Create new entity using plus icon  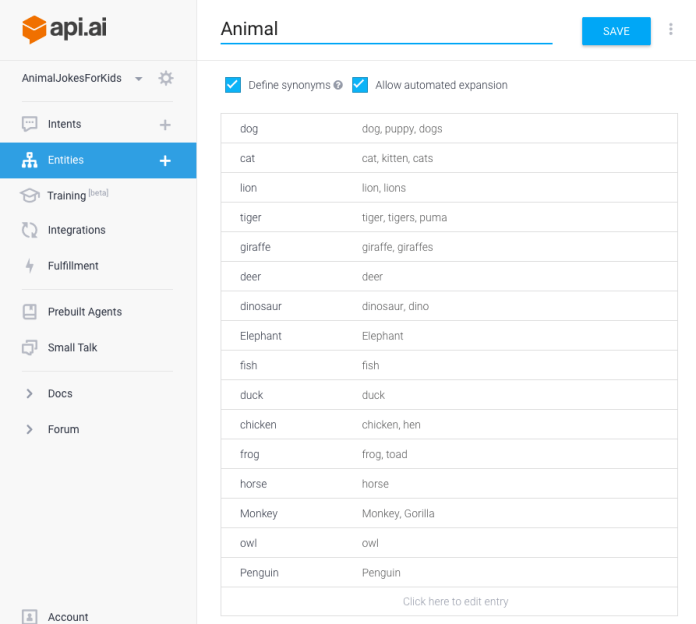click(165, 160)
